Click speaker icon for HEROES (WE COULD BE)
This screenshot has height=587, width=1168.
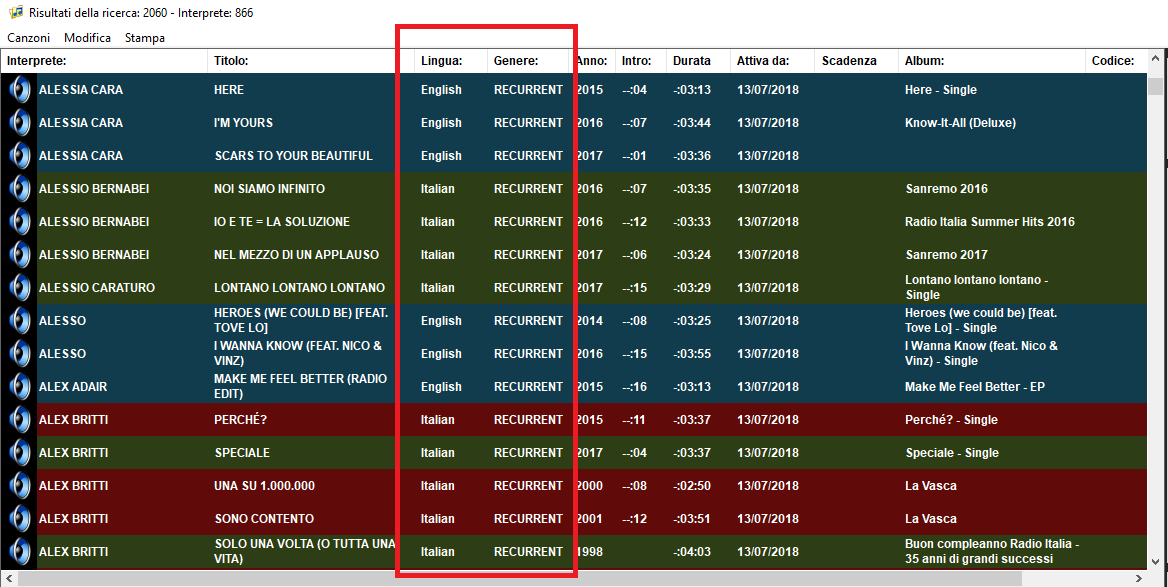[x=19, y=320]
